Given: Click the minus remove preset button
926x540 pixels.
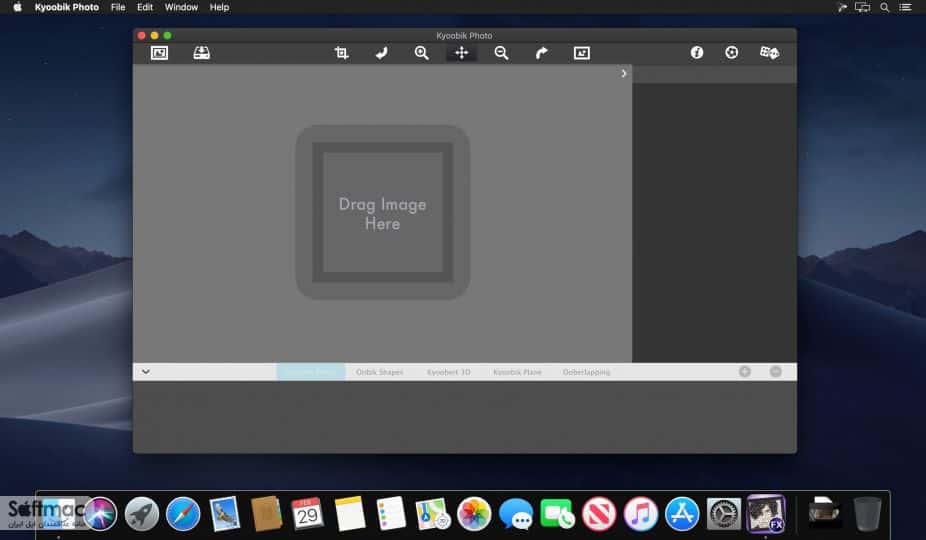Looking at the screenshot, I should 776,372.
